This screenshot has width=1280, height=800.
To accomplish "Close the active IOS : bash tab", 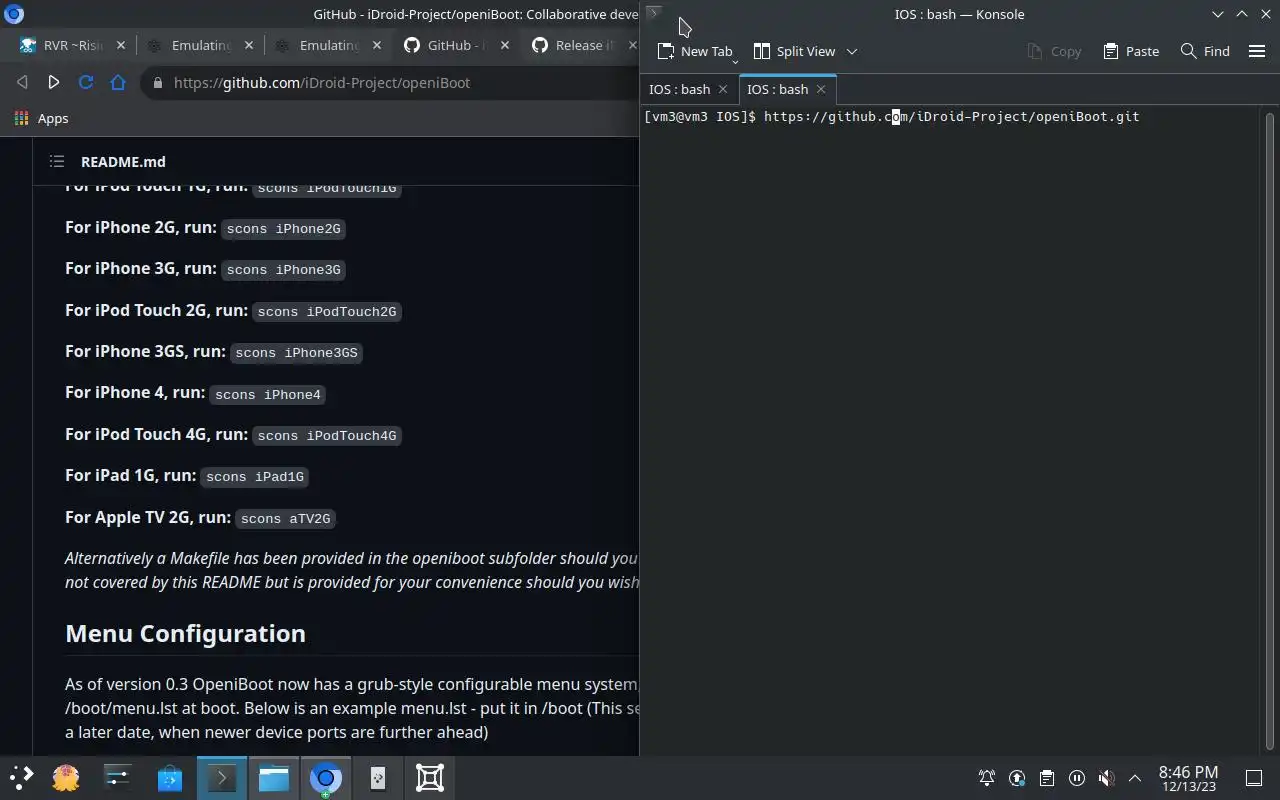I will [821, 89].
